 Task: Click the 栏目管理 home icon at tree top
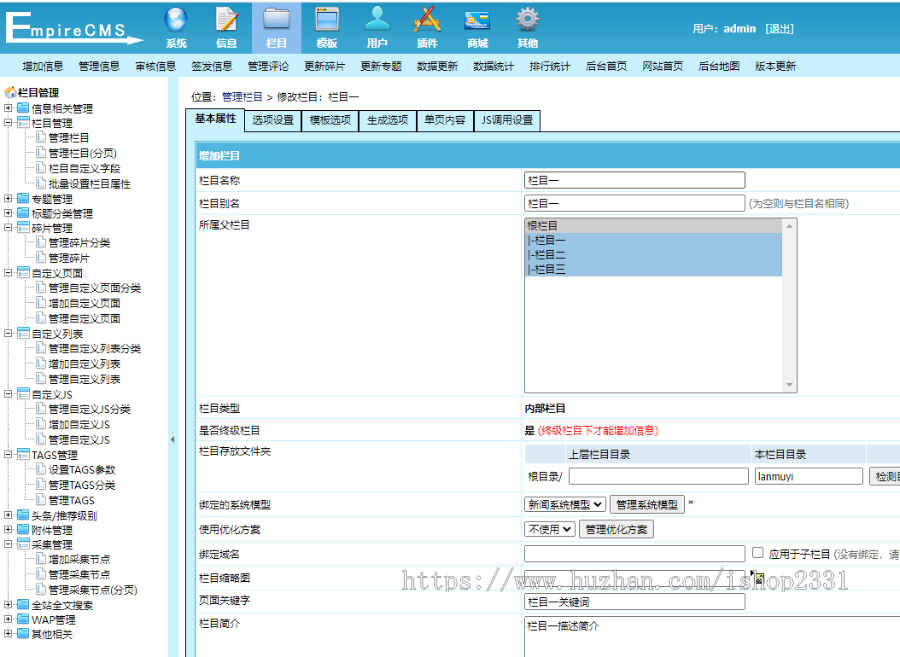click(x=10, y=92)
